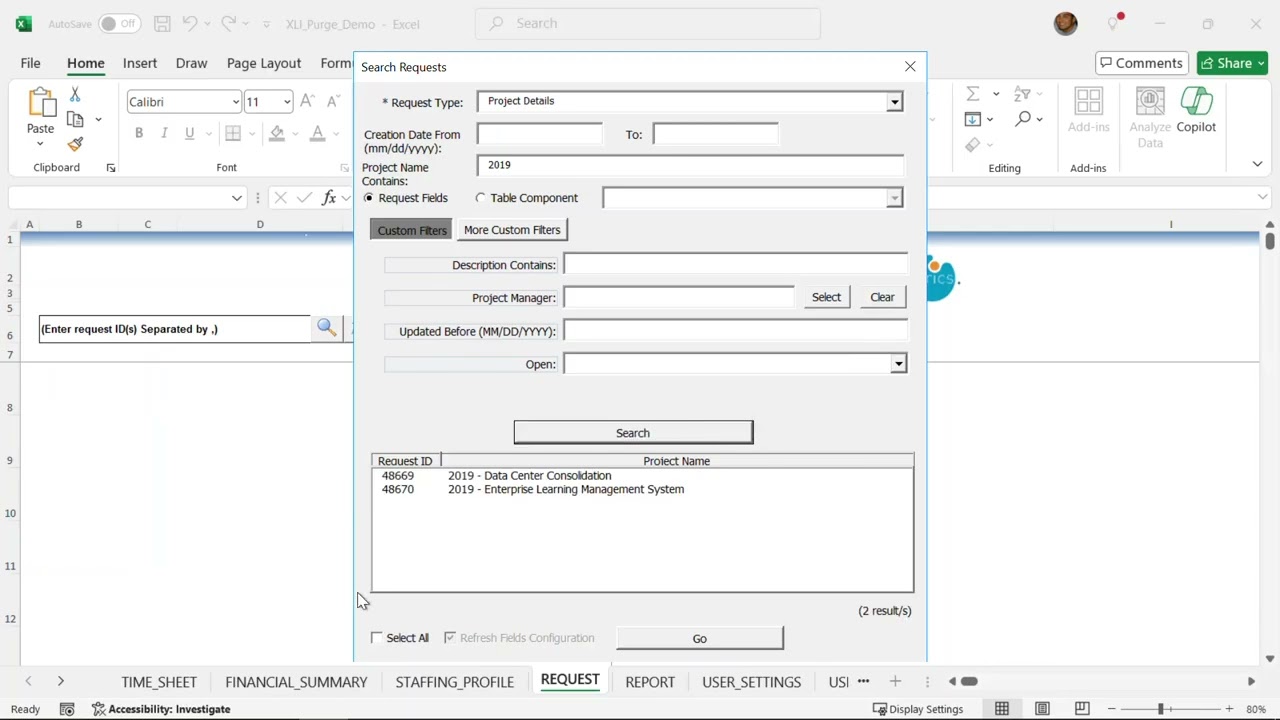The width and height of the screenshot is (1280, 720).
Task: Open the font name Calibri dropdown
Action: click(x=236, y=102)
